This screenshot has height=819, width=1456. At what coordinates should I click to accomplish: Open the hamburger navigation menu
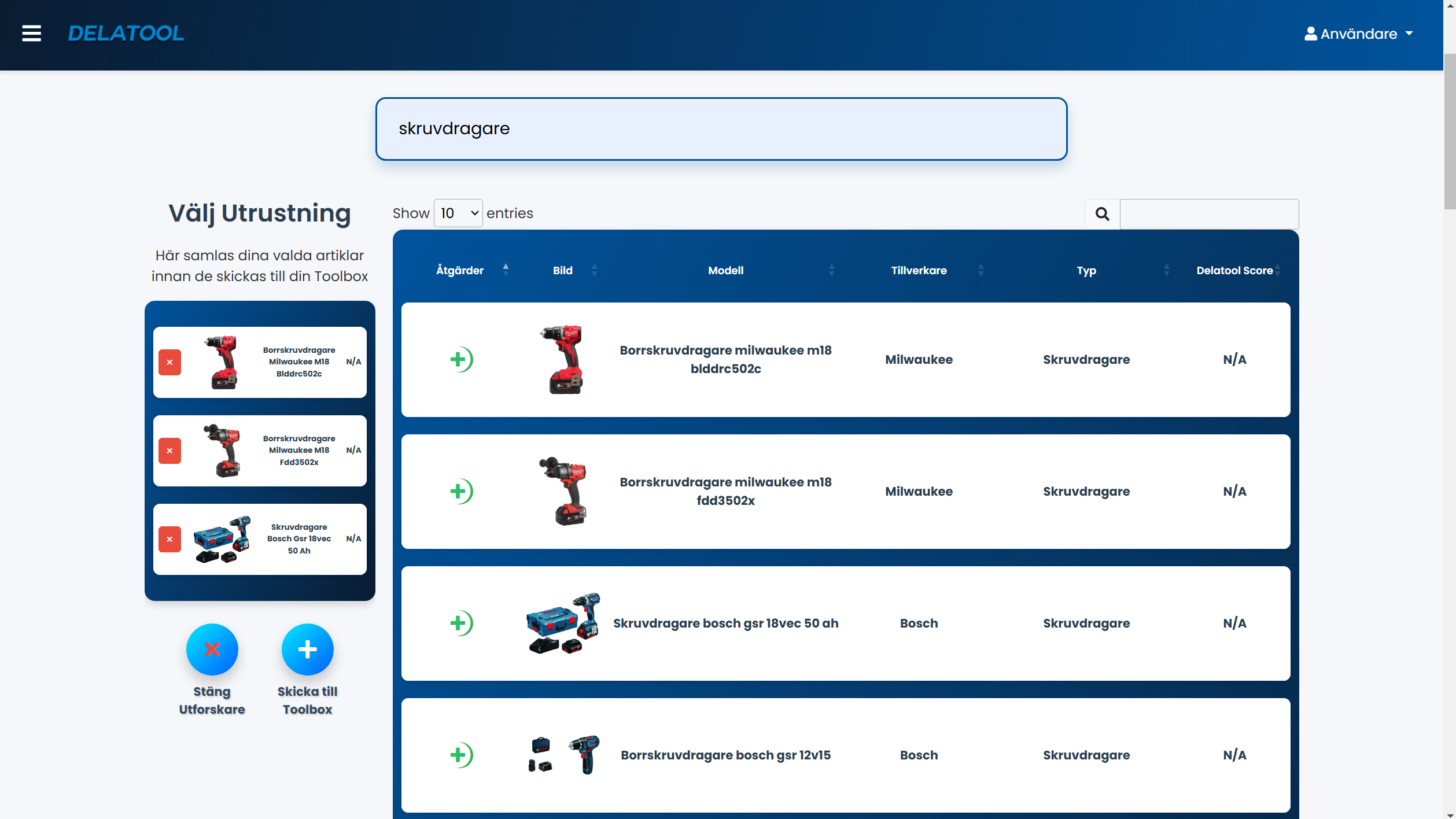point(32,34)
